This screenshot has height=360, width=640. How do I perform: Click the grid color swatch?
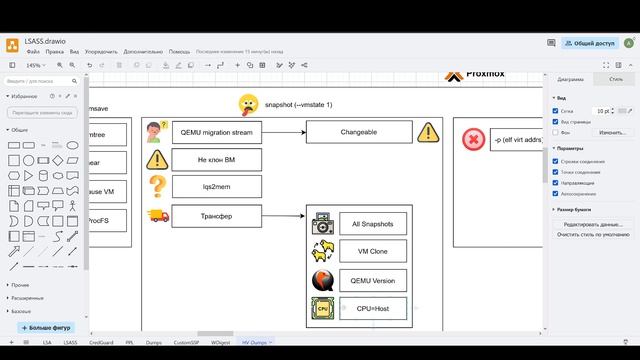[622, 111]
